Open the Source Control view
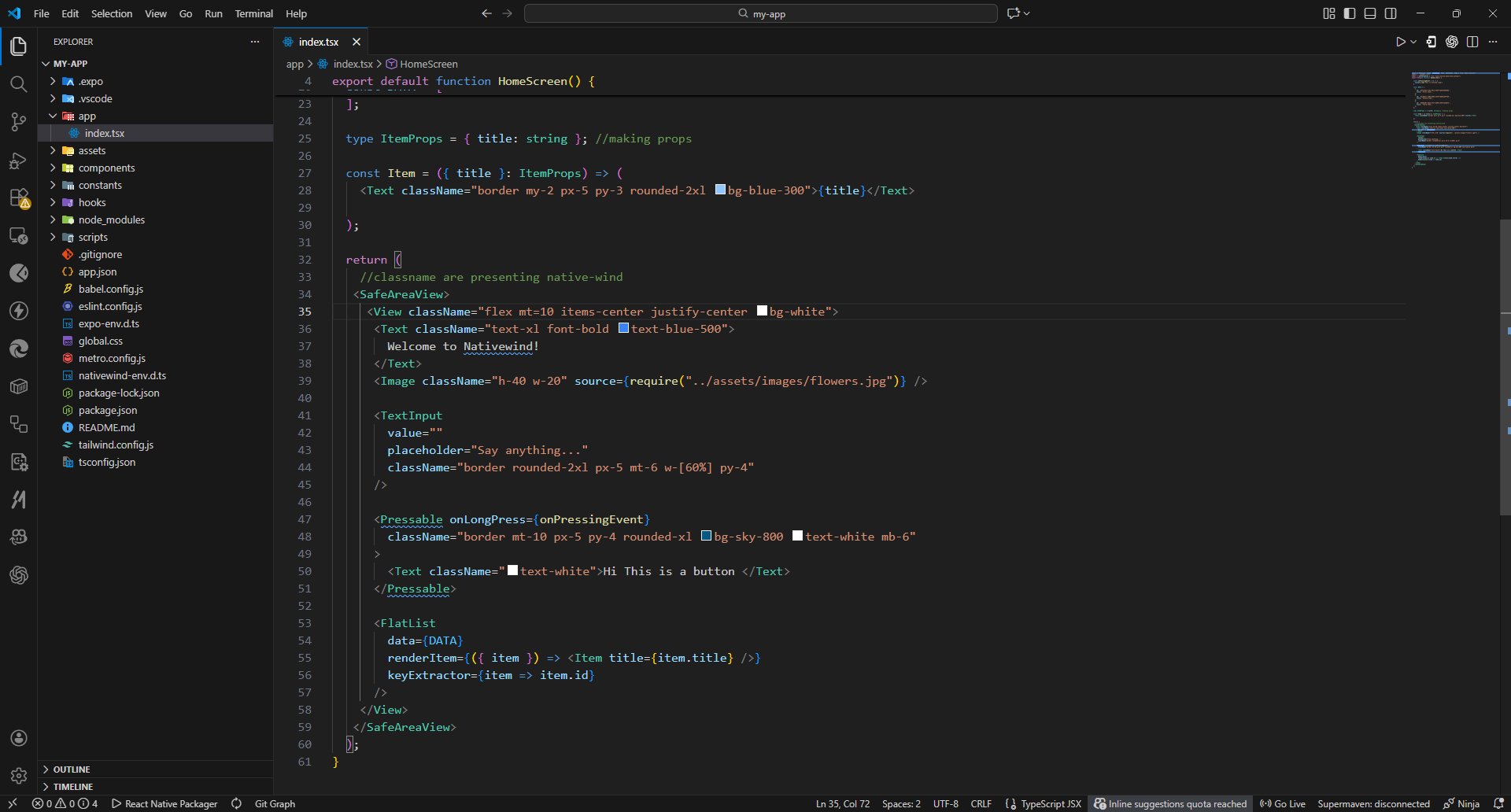 point(18,122)
